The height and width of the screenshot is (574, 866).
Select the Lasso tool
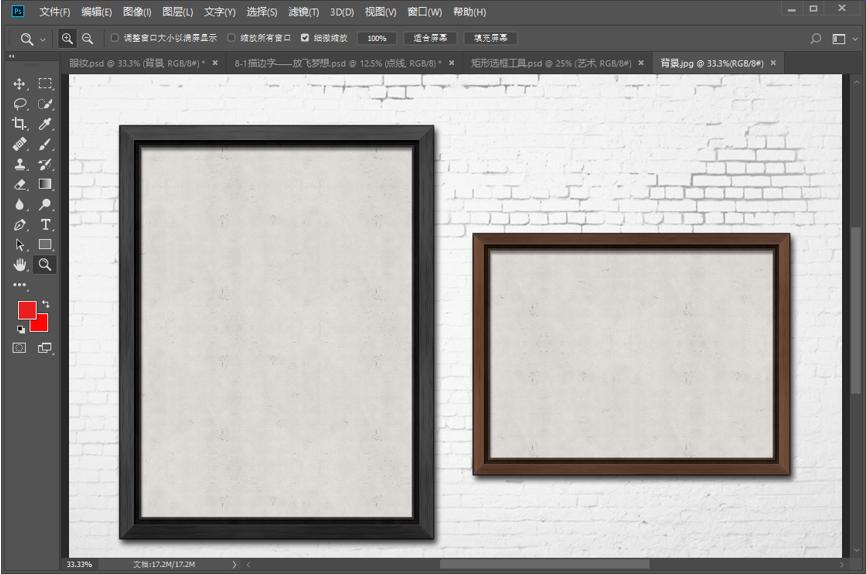pos(20,104)
